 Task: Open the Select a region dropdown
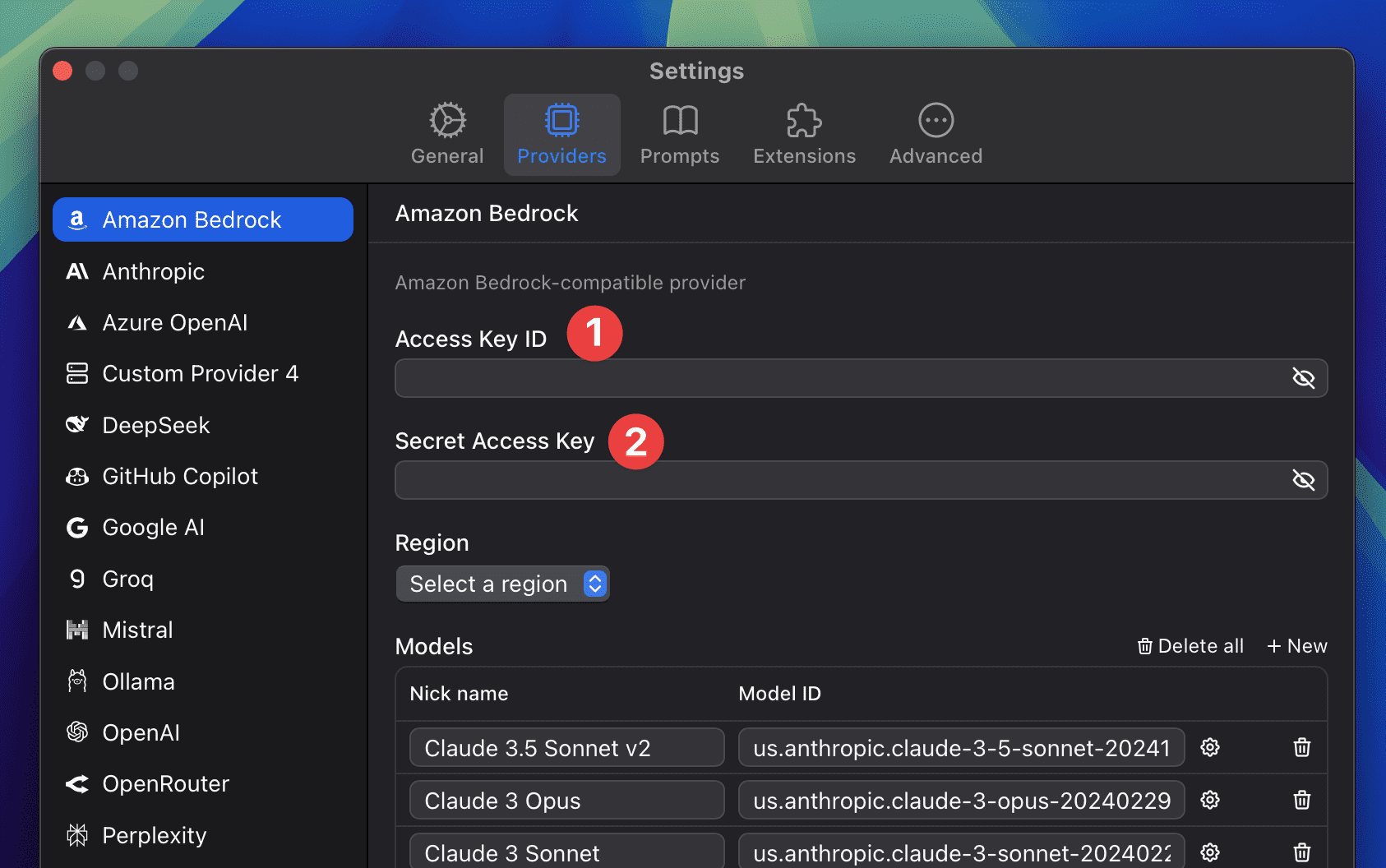502,584
